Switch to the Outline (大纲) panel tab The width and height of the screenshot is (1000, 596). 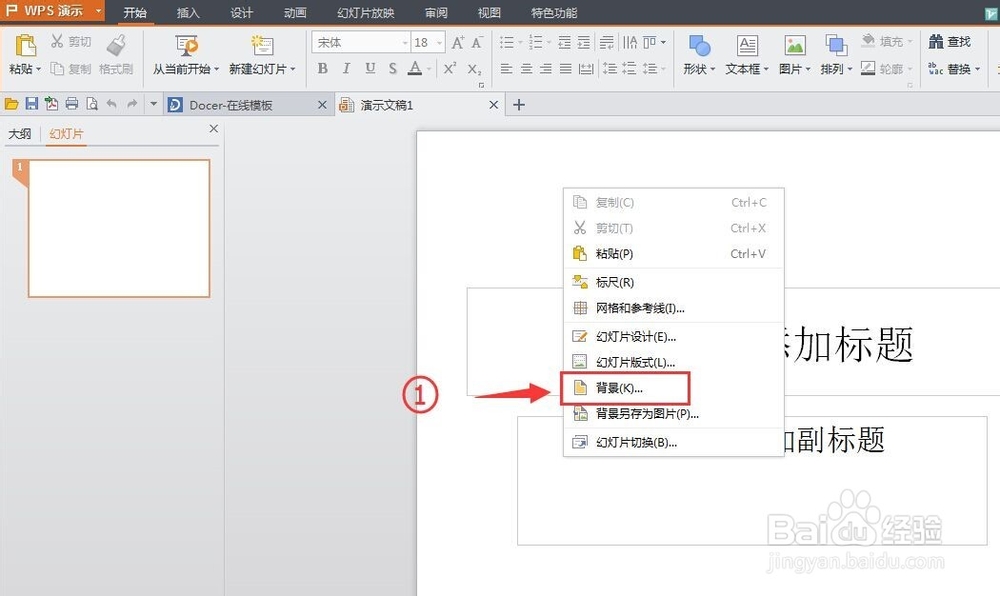20,134
